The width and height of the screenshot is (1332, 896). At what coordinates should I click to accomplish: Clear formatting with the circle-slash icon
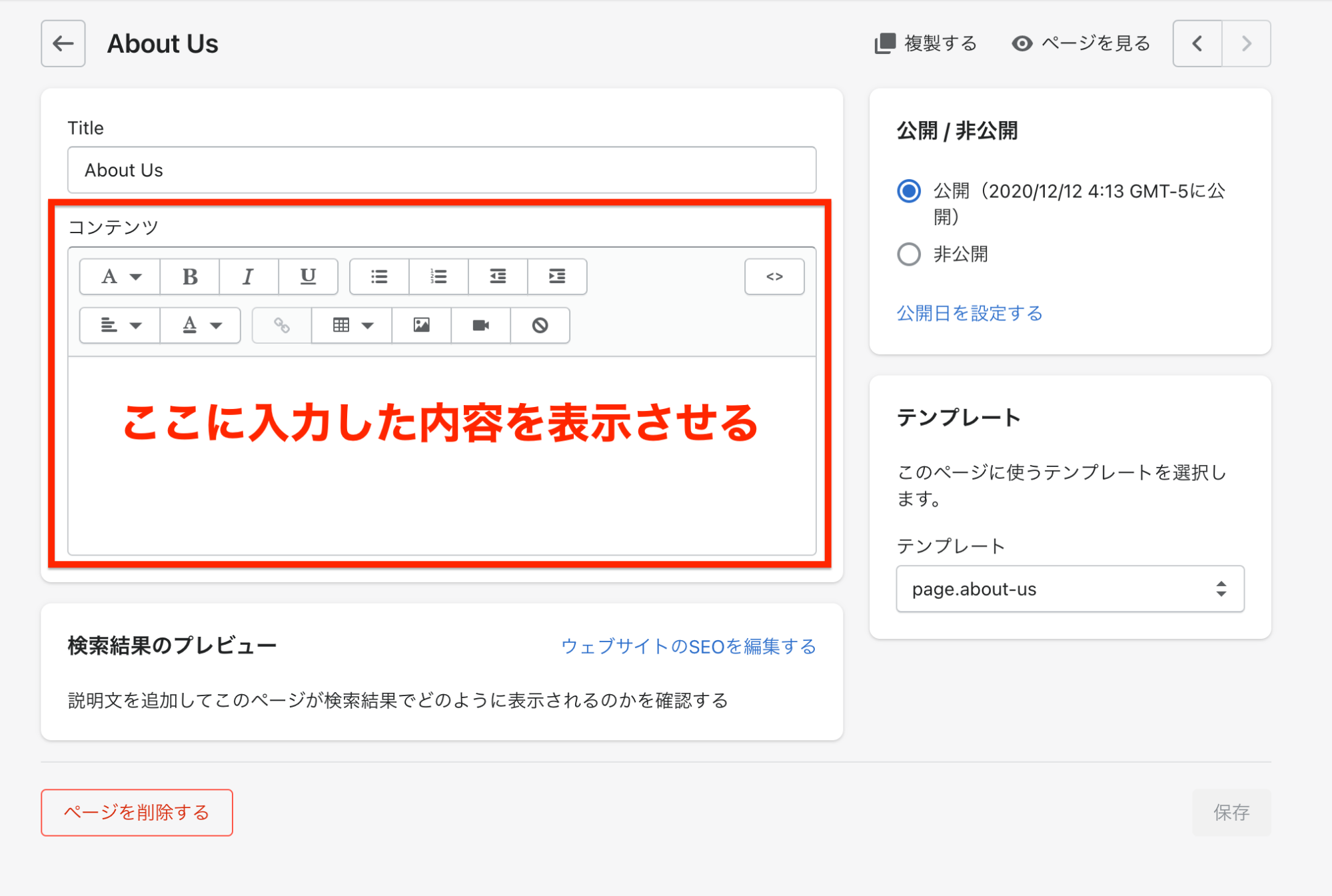(x=540, y=325)
